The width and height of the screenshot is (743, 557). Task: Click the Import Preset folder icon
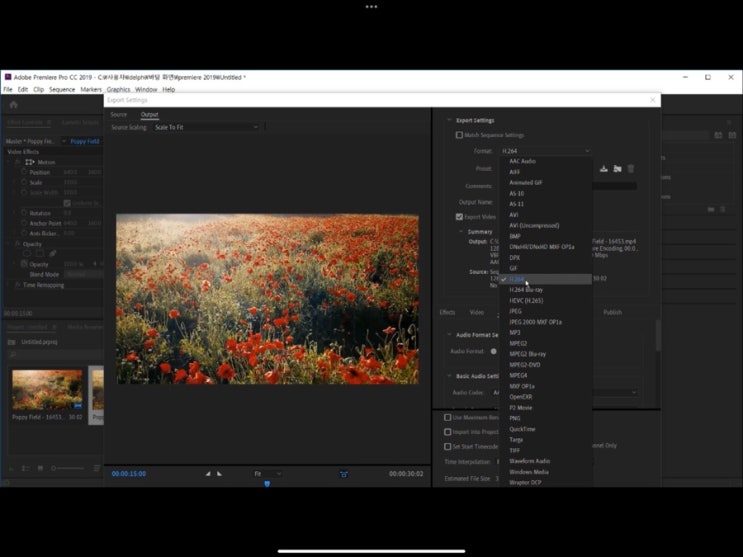[618, 169]
